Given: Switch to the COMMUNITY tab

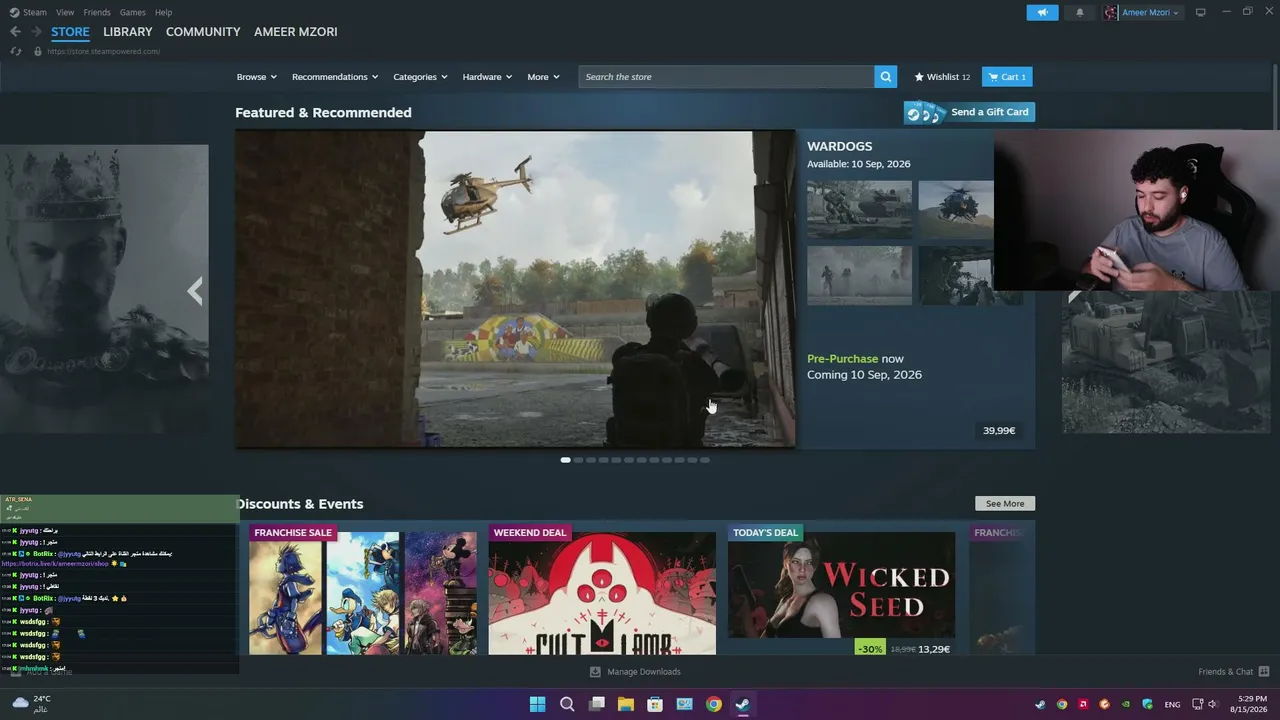Looking at the screenshot, I should 203,32.
